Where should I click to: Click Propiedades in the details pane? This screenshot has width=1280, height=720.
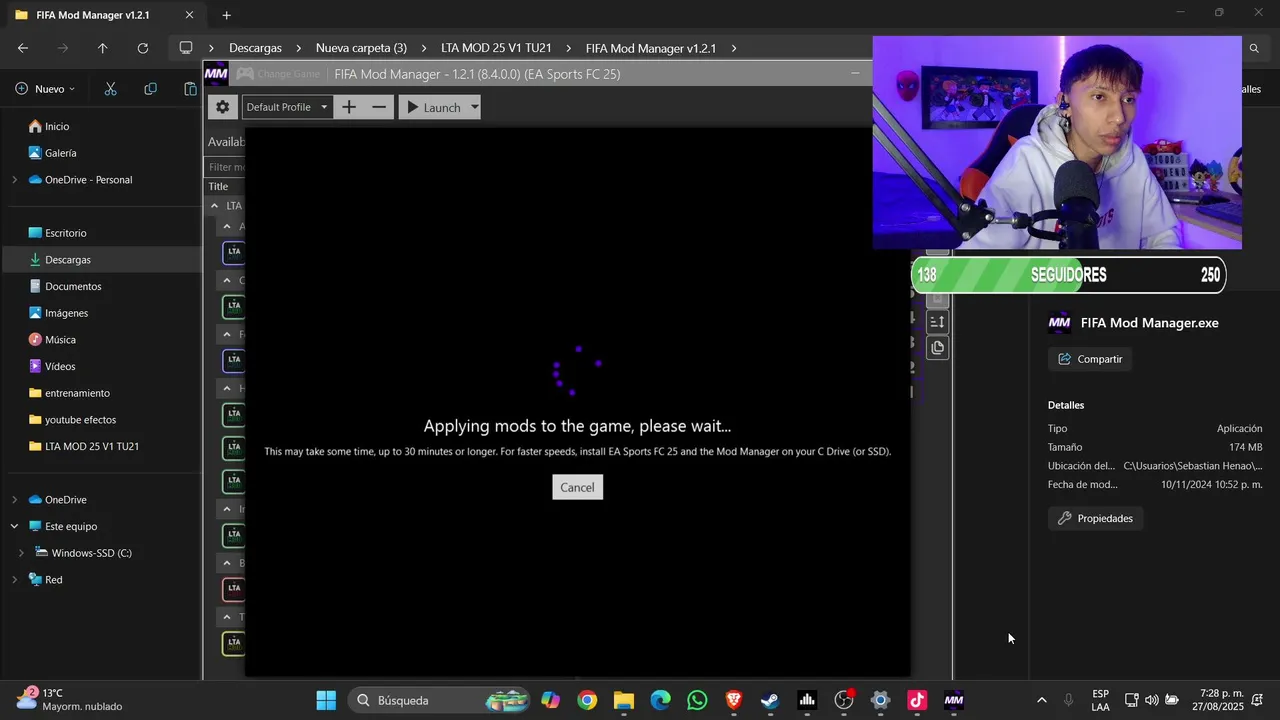[x=1096, y=518]
